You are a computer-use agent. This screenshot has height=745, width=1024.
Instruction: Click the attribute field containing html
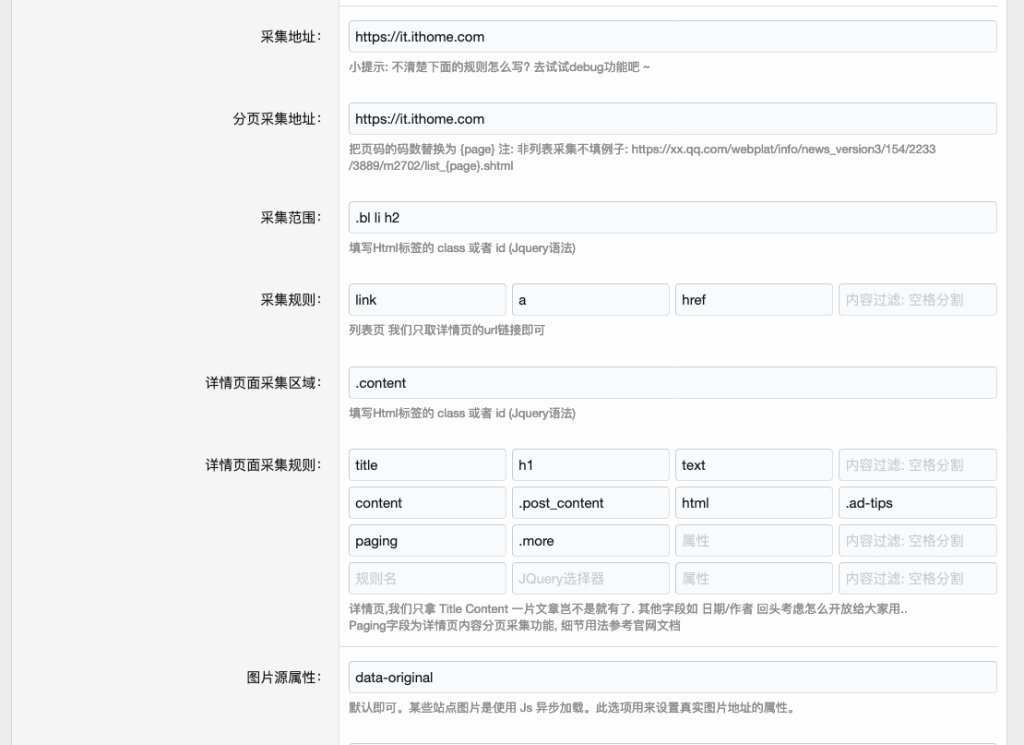click(753, 503)
